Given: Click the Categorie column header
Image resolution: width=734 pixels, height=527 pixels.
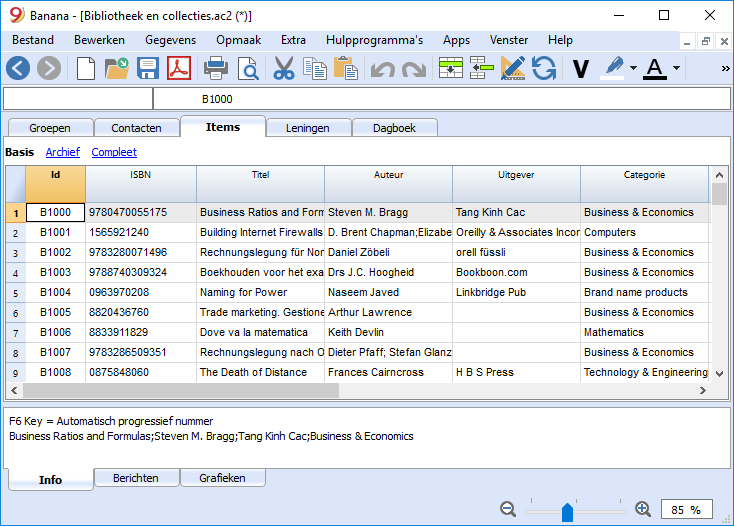Looking at the screenshot, I should (644, 184).
